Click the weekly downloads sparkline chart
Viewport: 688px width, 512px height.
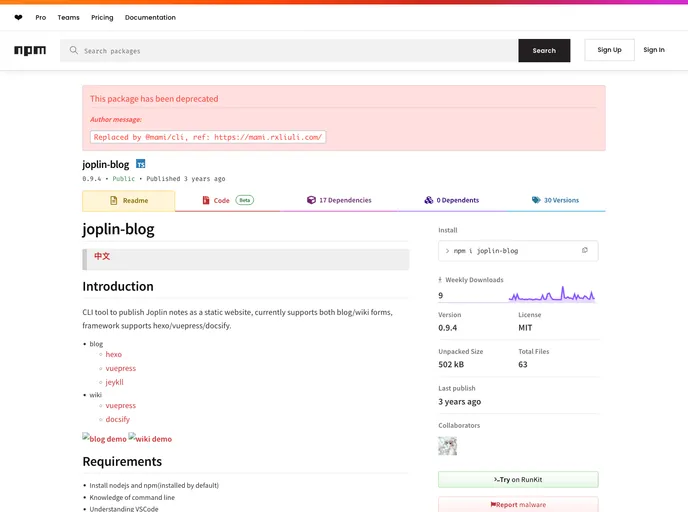[x=552, y=294]
